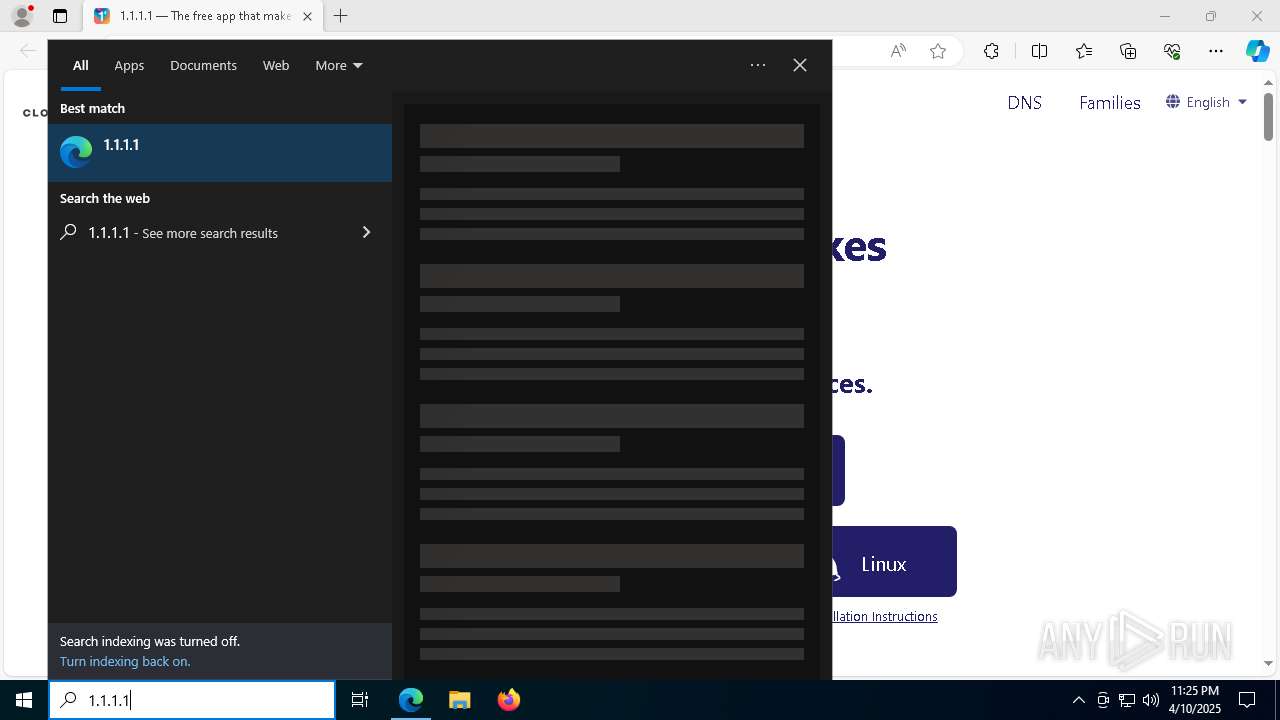Click the Linux download button
The width and height of the screenshot is (1280, 720).
tap(894, 562)
